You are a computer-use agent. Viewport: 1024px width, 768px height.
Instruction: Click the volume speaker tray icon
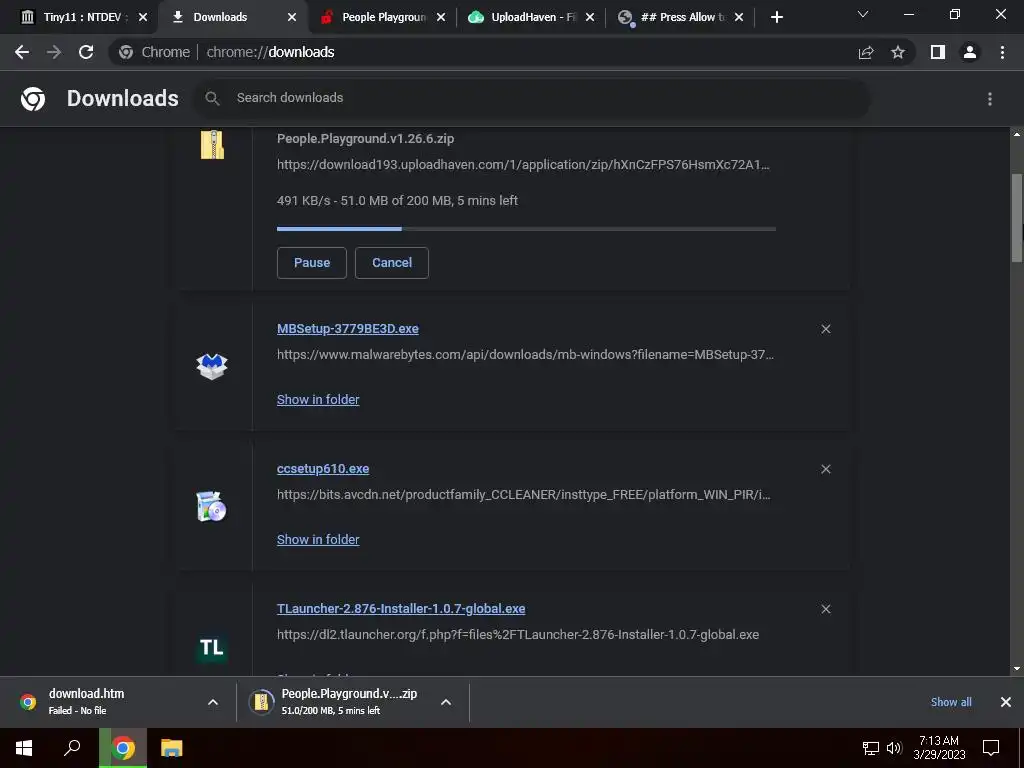pos(894,748)
